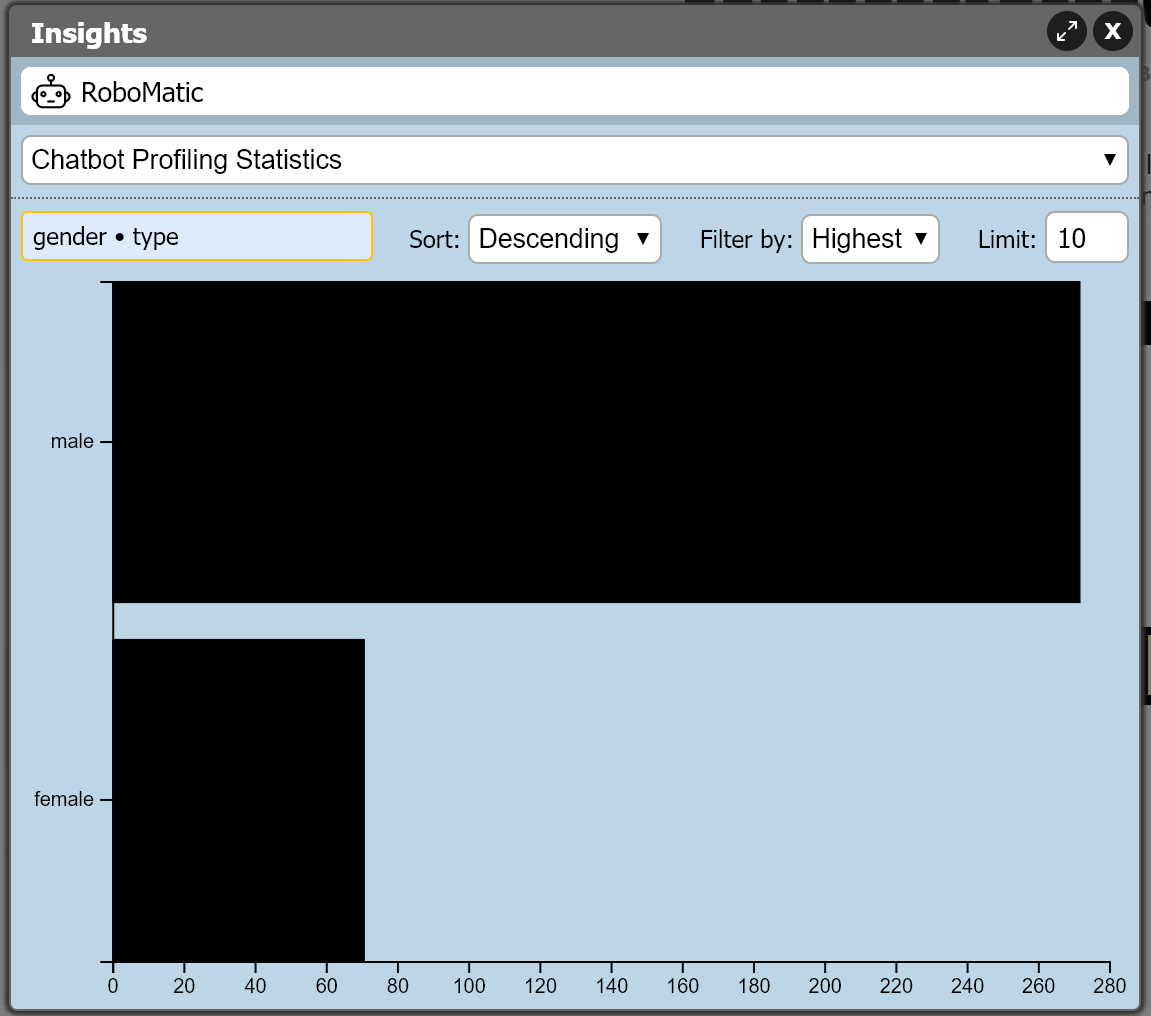The width and height of the screenshot is (1151, 1016).
Task: Click the 200 axis tick label
Action: click(825, 986)
